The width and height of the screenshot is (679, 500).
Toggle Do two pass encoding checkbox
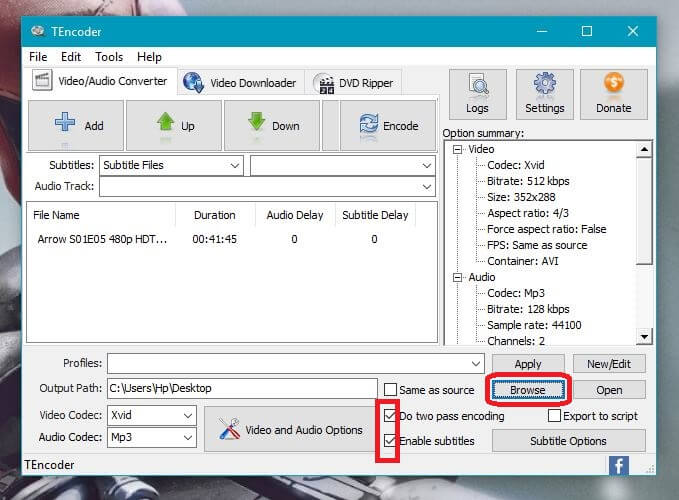[390, 416]
